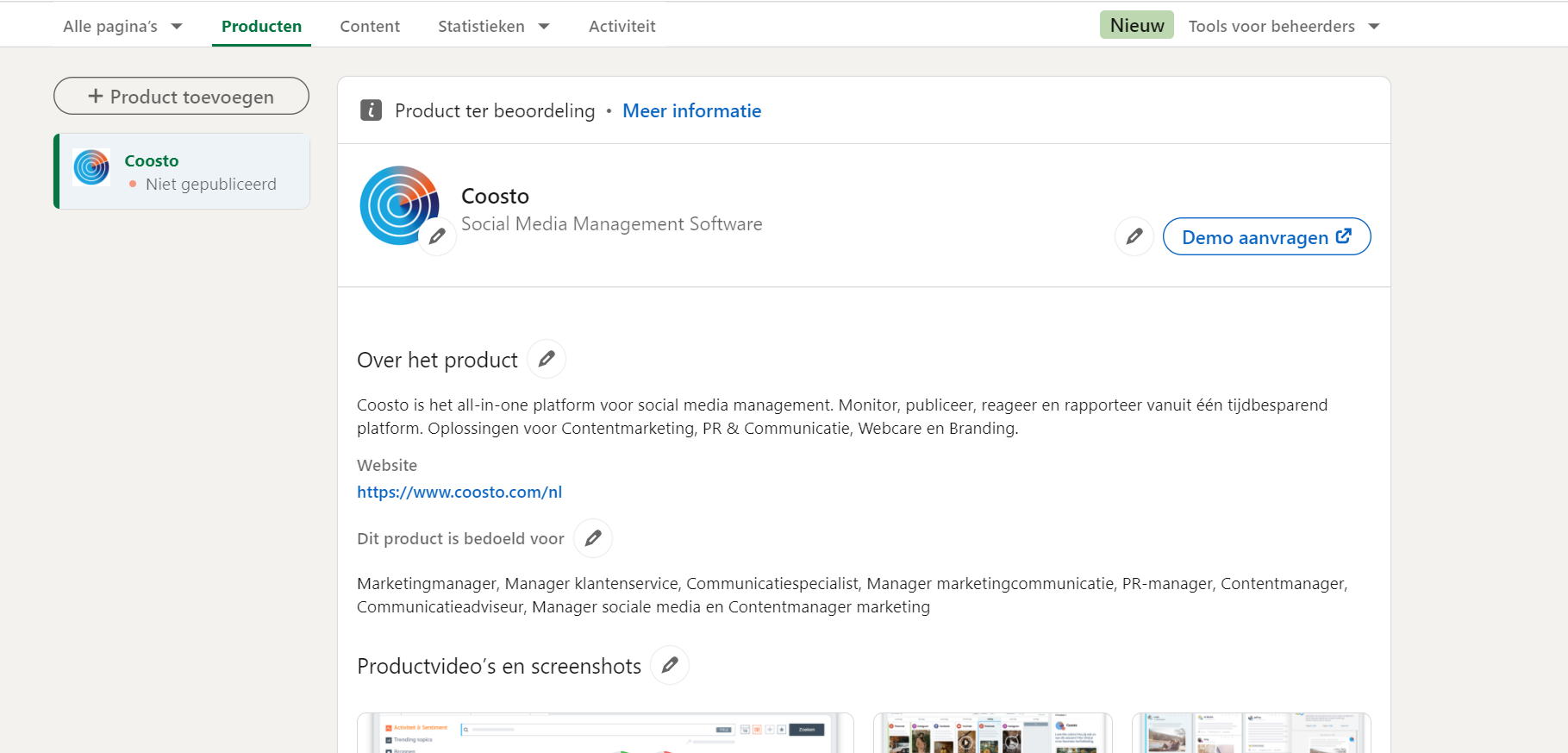Viewport: 1568px width, 753px height.
Task: Click the Coosto logo in sidebar
Action: (91, 167)
